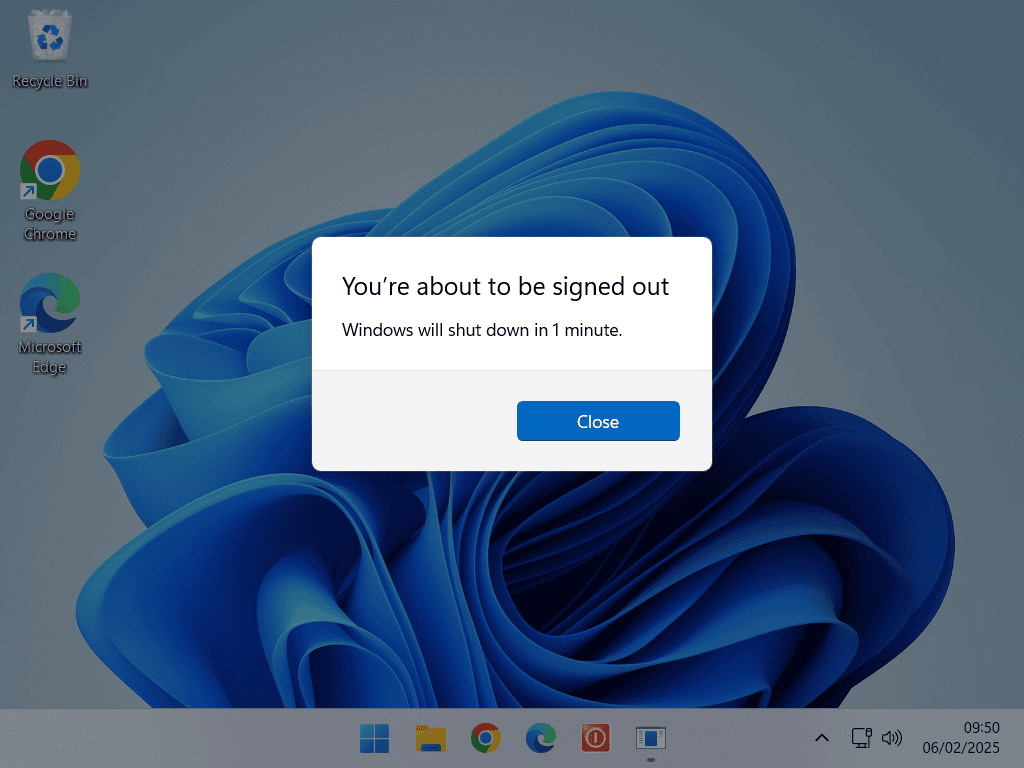Open the red power button app in taskbar

596,739
